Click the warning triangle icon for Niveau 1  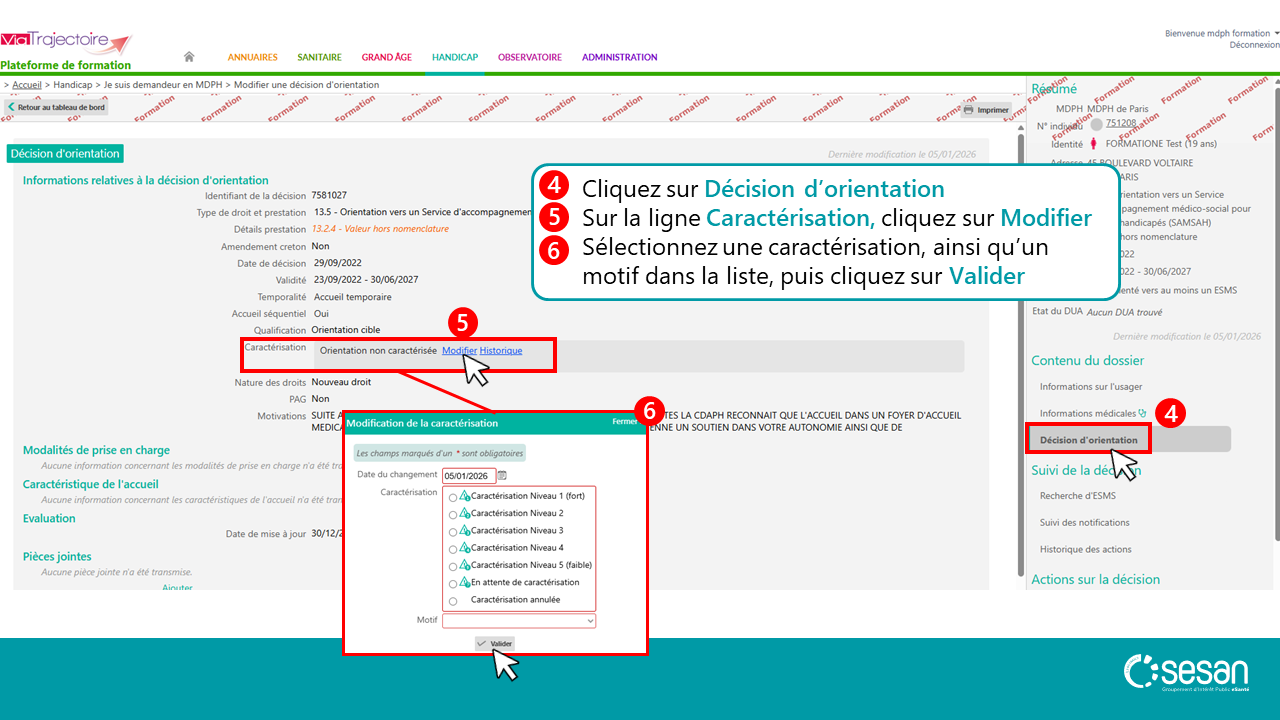pos(464,496)
